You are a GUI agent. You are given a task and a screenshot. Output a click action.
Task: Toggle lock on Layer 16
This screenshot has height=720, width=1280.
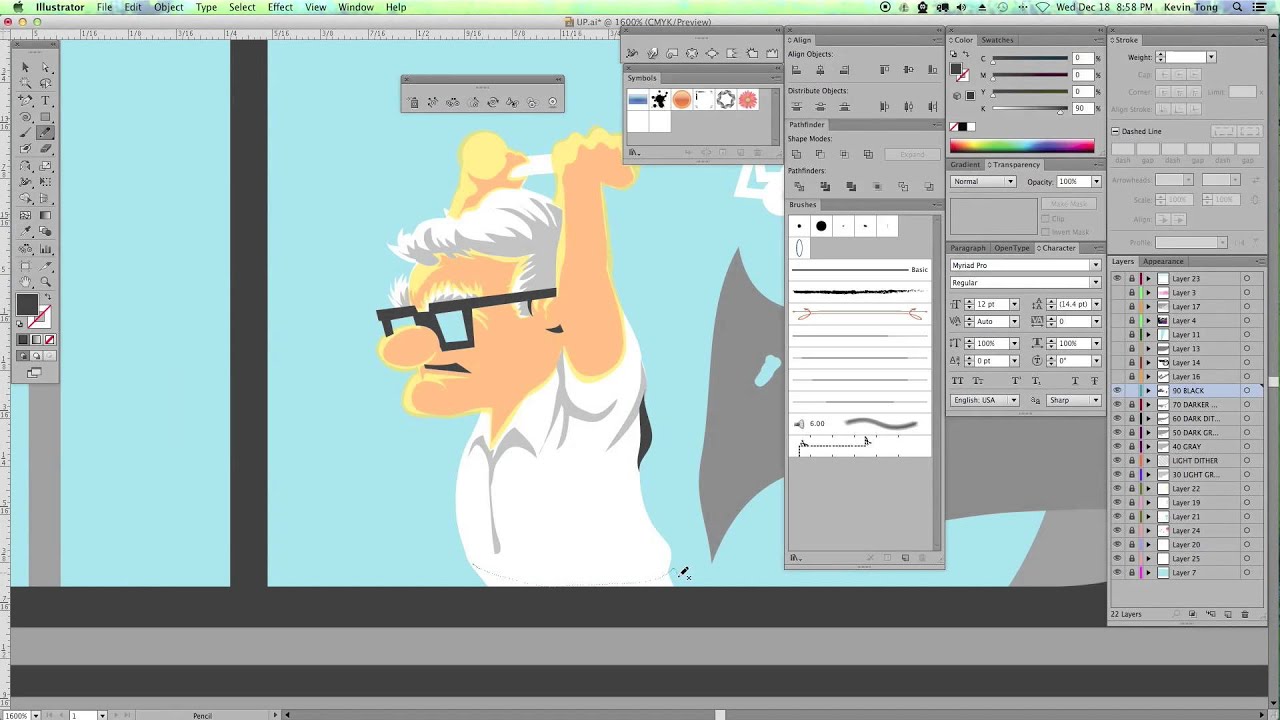coord(1132,377)
